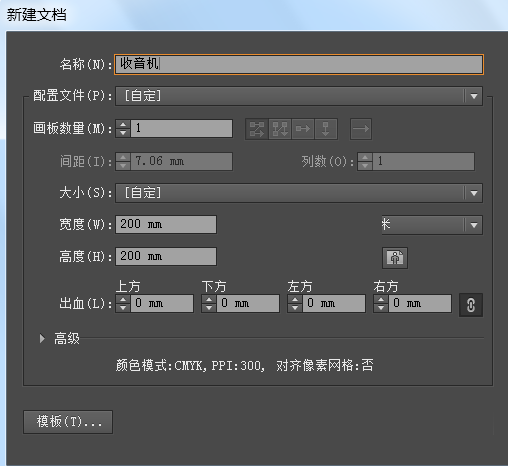
Task: Decrease the top bleed (上方) stepper
Action: pos(123,308)
